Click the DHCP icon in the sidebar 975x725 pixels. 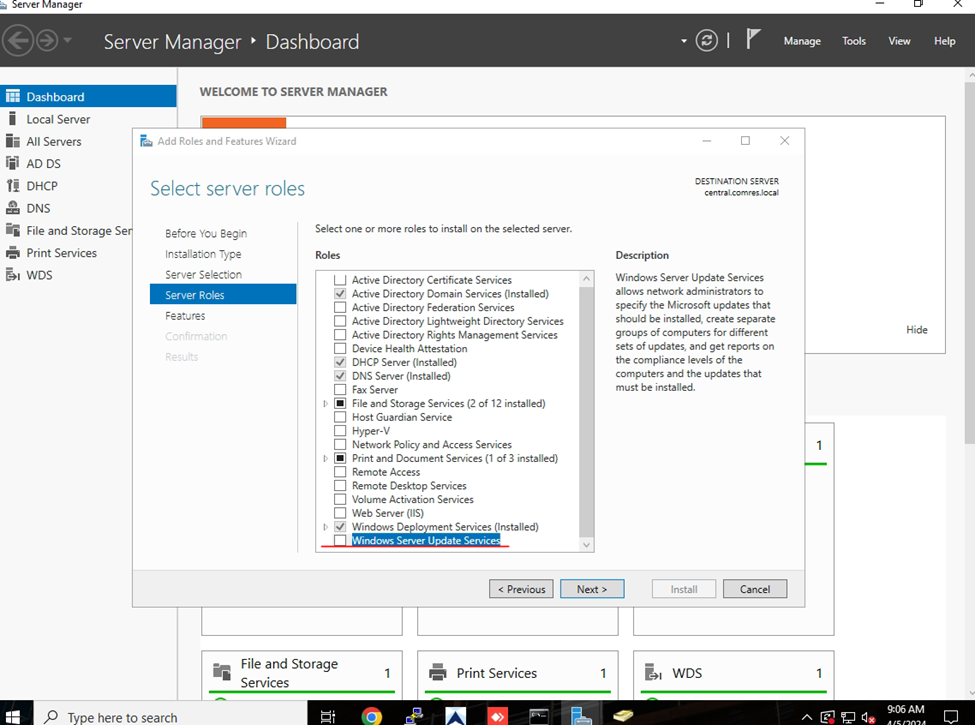tap(13, 186)
